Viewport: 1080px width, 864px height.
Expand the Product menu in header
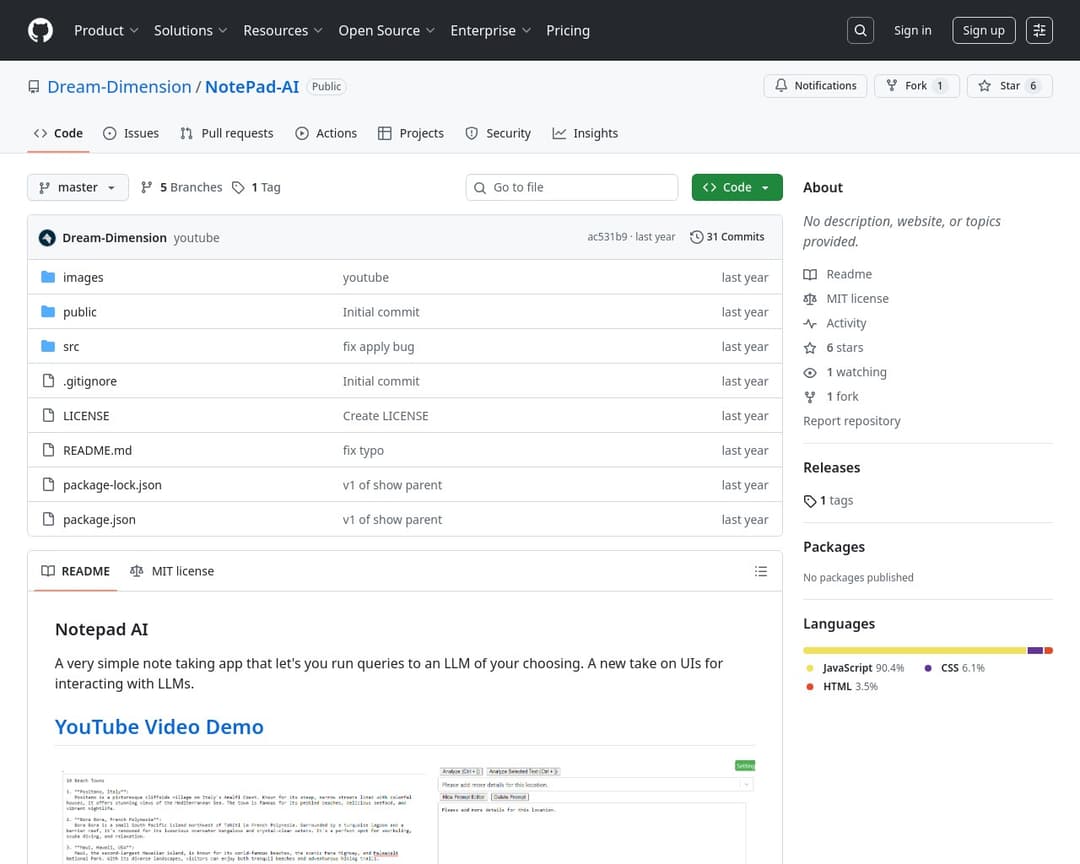click(x=106, y=31)
